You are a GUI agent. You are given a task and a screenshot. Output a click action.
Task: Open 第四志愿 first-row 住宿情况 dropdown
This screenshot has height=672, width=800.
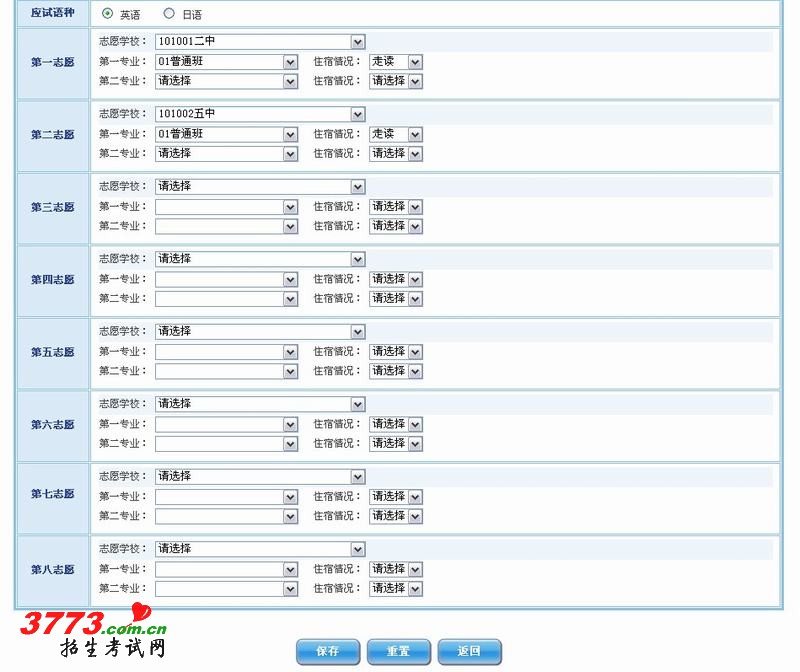(396, 279)
